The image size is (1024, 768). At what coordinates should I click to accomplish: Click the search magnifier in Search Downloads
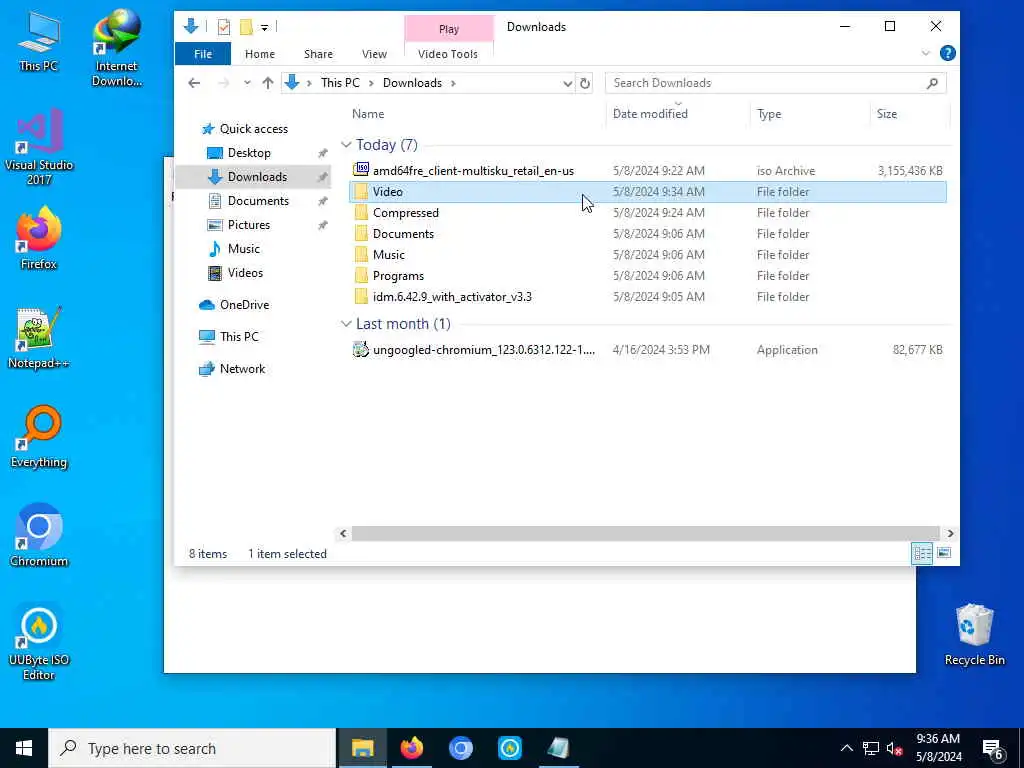[932, 83]
